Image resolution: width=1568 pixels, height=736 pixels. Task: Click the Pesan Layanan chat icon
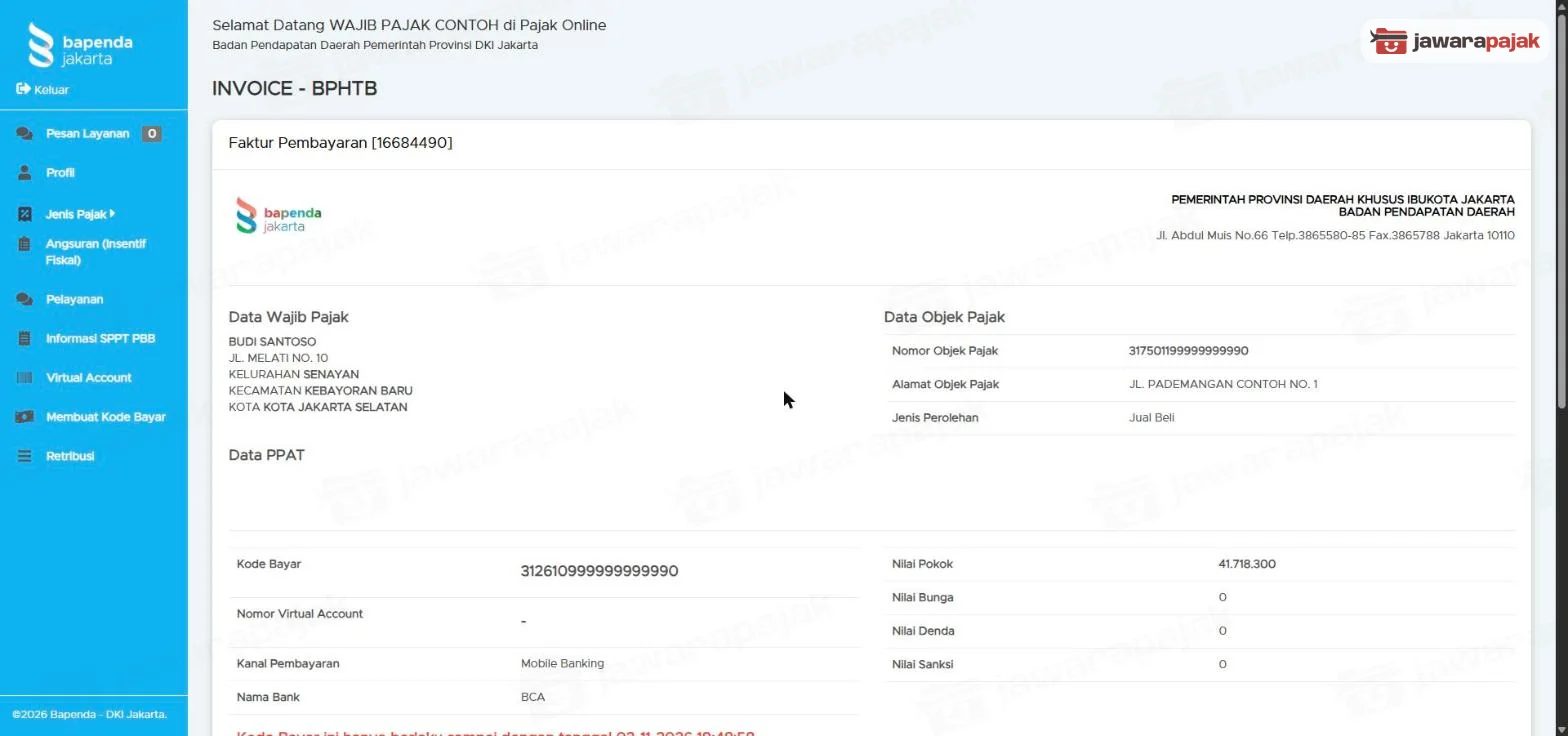(x=25, y=134)
